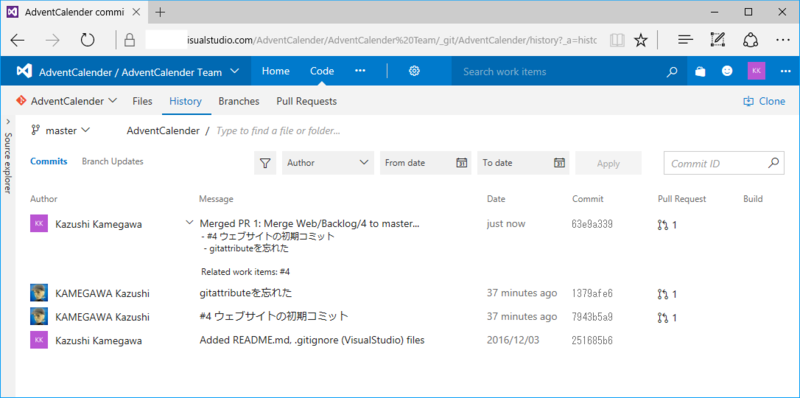Click Commit ID search magnifier
The height and width of the screenshot is (398, 800).
(x=773, y=163)
